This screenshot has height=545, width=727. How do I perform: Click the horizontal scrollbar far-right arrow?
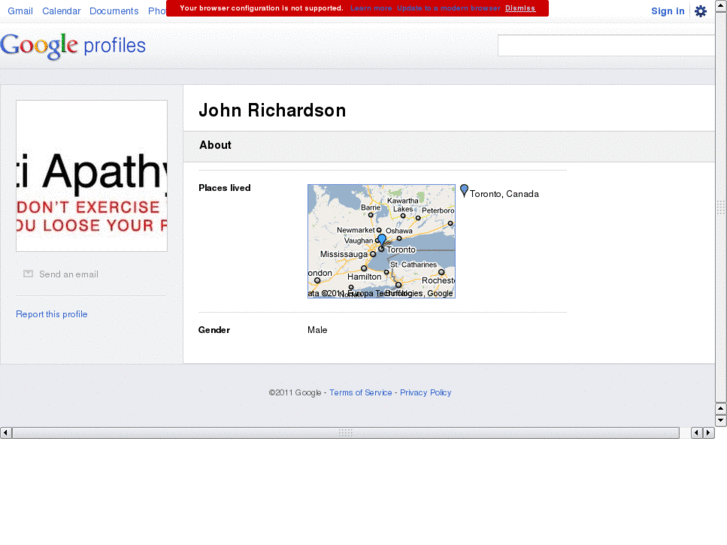tap(708, 433)
